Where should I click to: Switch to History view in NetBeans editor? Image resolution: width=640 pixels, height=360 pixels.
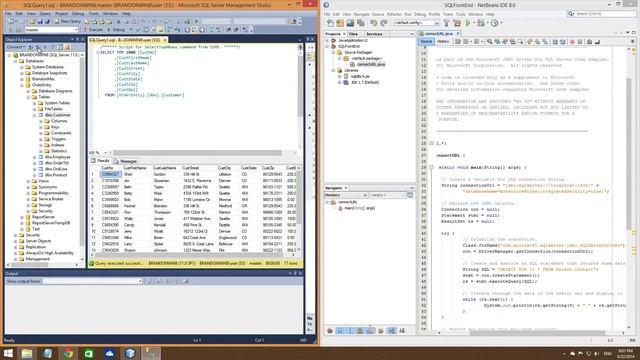pyautogui.click(x=443, y=42)
